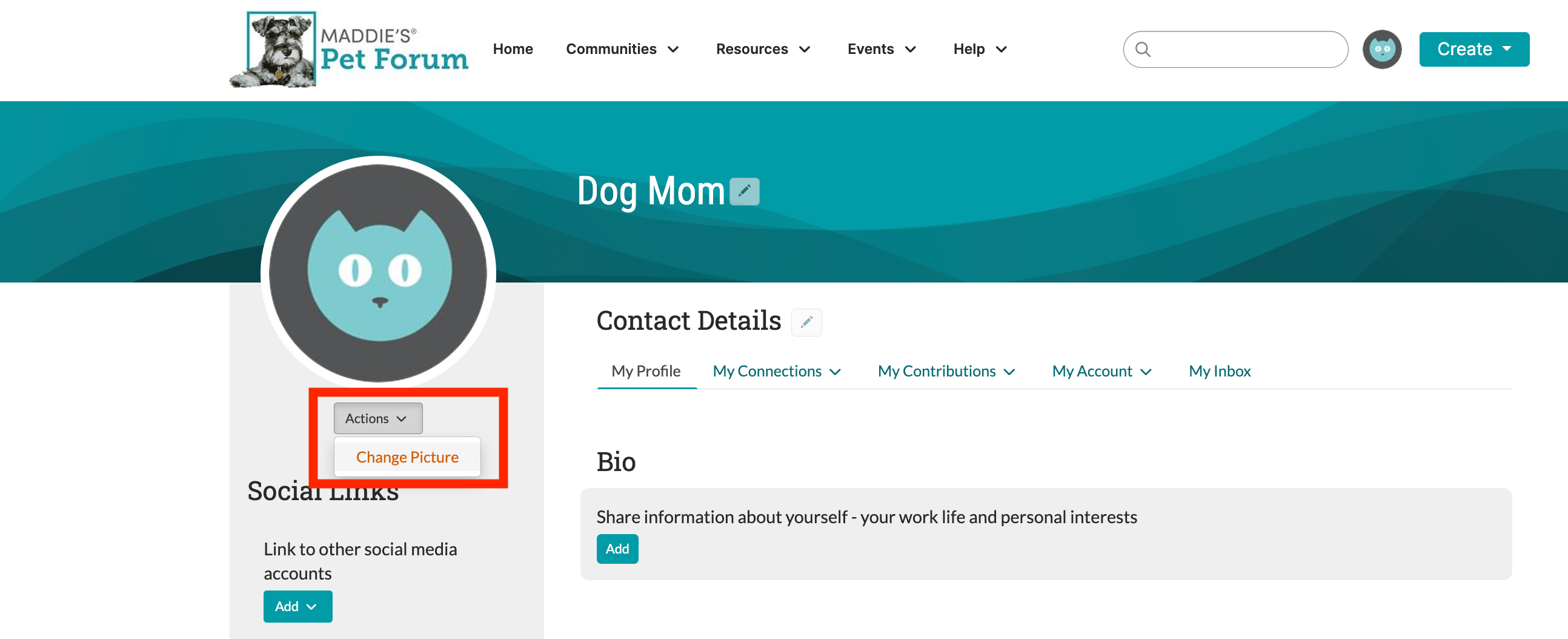Expand the Resources navigation dropdown
1568x639 pixels.
pyautogui.click(x=805, y=50)
